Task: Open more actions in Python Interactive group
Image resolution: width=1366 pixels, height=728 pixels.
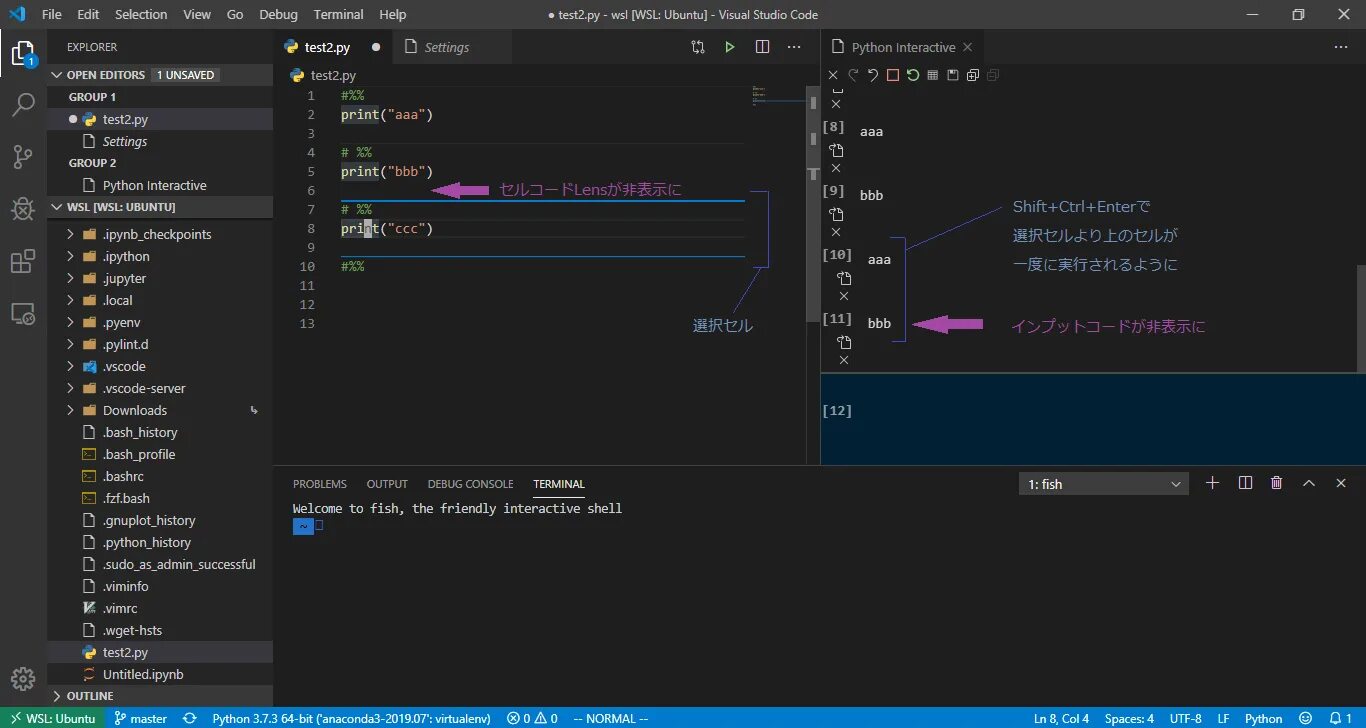Action: click(1341, 47)
